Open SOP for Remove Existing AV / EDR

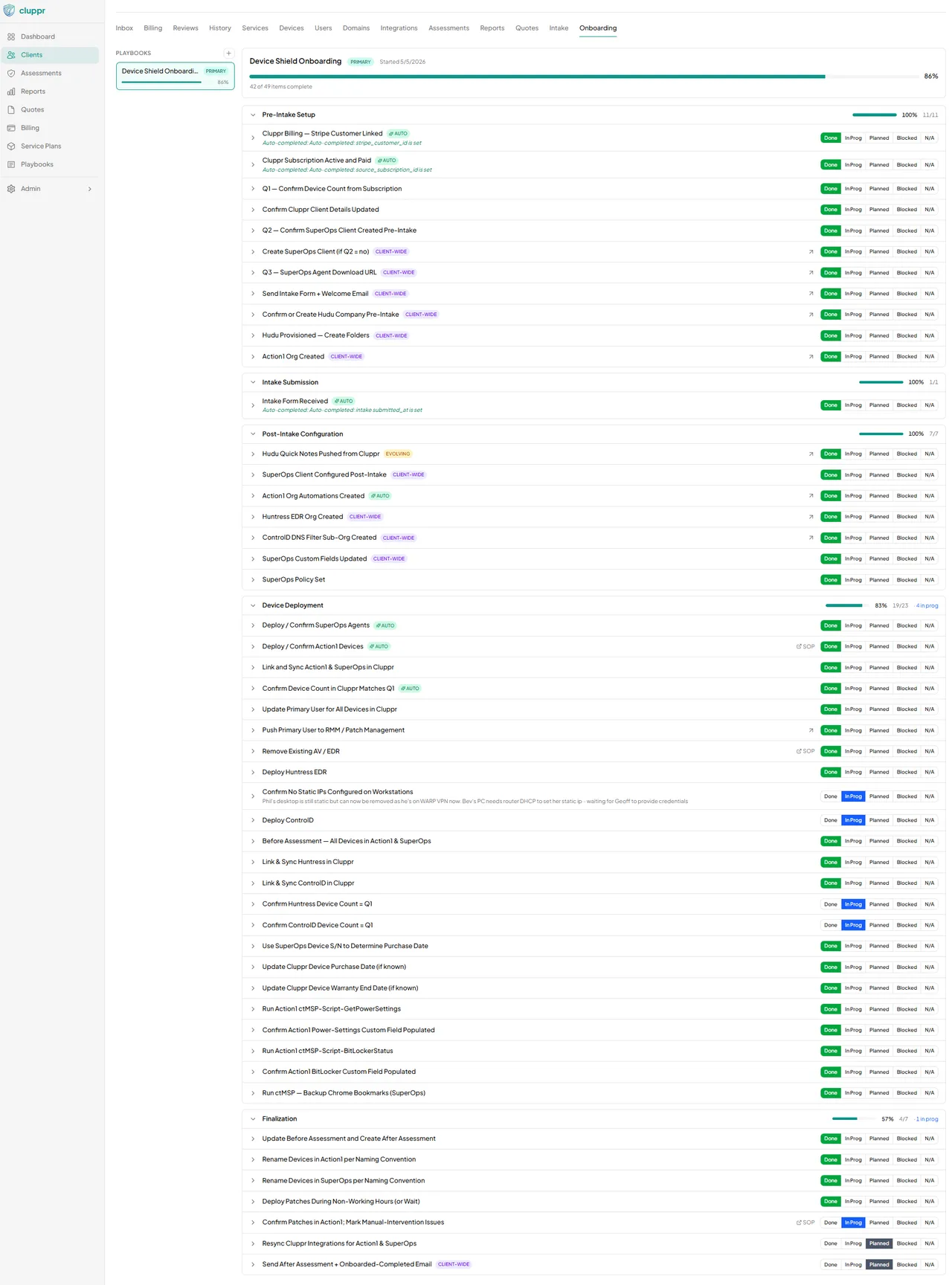805,751
